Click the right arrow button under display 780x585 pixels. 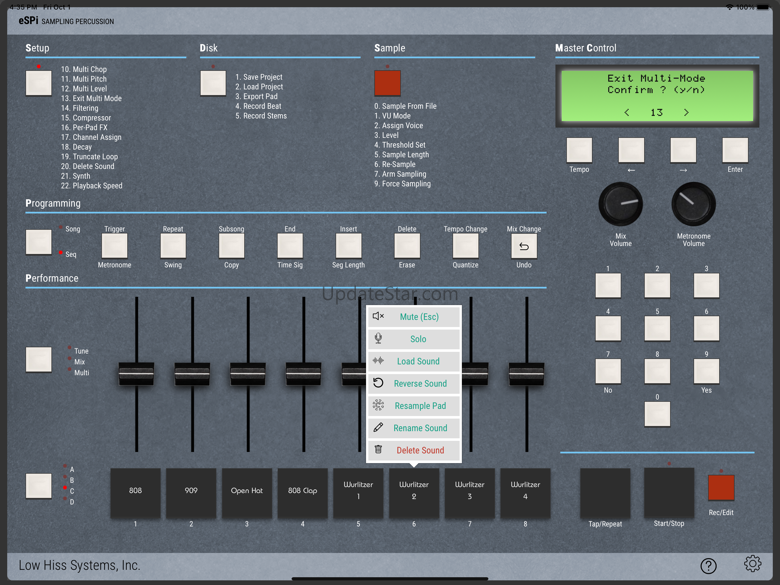click(683, 150)
